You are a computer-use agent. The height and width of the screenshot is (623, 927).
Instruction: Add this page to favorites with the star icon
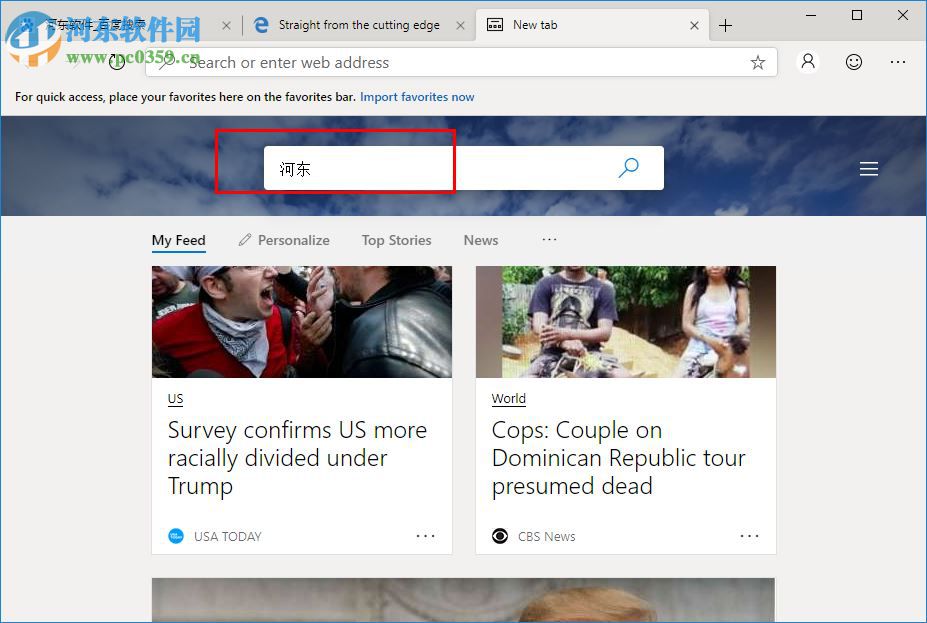click(757, 62)
